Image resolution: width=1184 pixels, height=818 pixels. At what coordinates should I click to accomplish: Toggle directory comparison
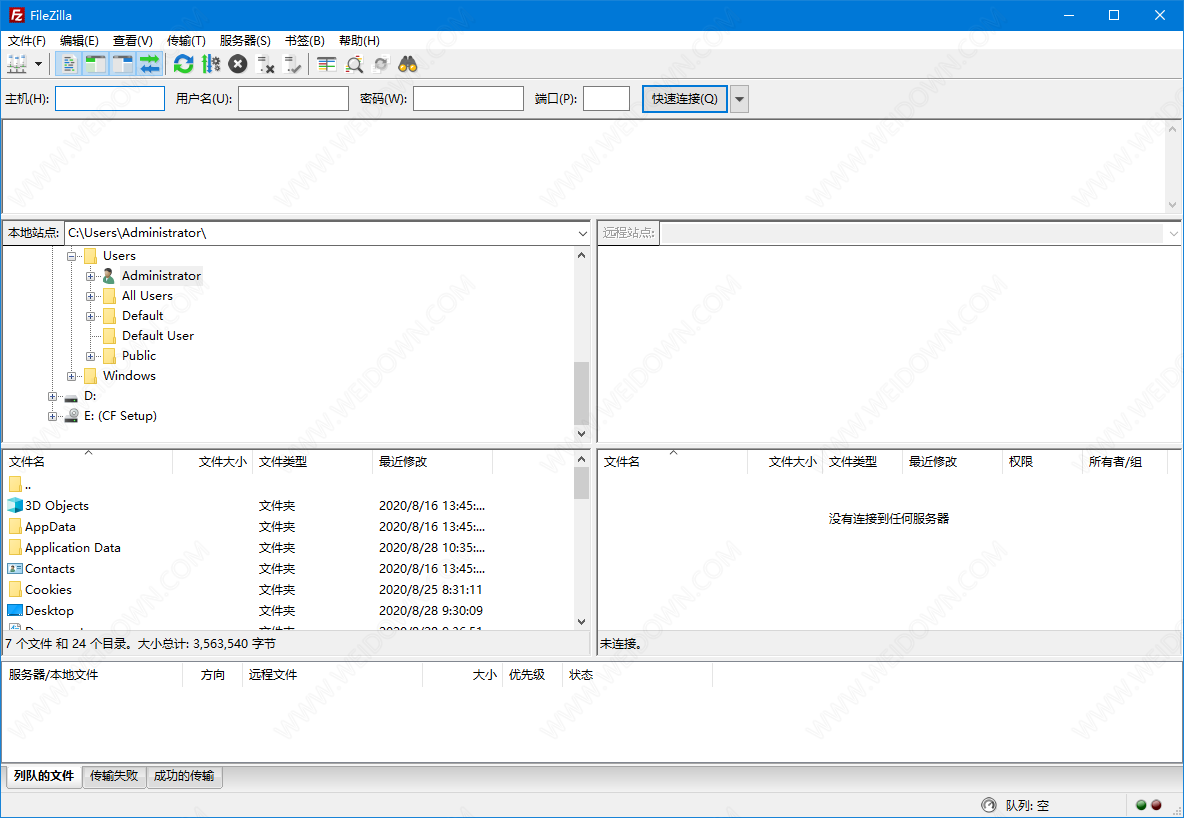pos(353,64)
